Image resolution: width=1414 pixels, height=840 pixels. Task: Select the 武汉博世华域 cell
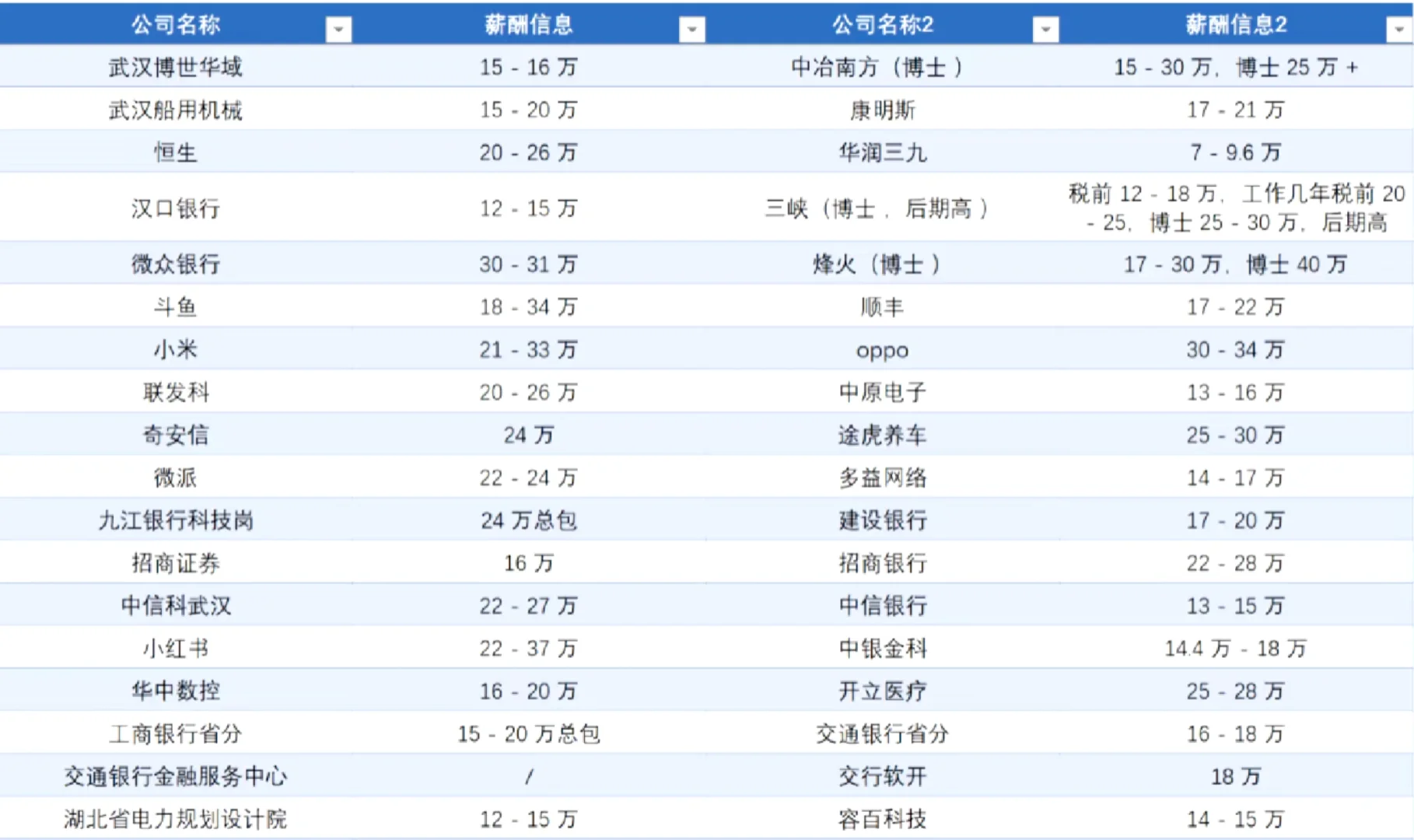pyautogui.click(x=176, y=67)
